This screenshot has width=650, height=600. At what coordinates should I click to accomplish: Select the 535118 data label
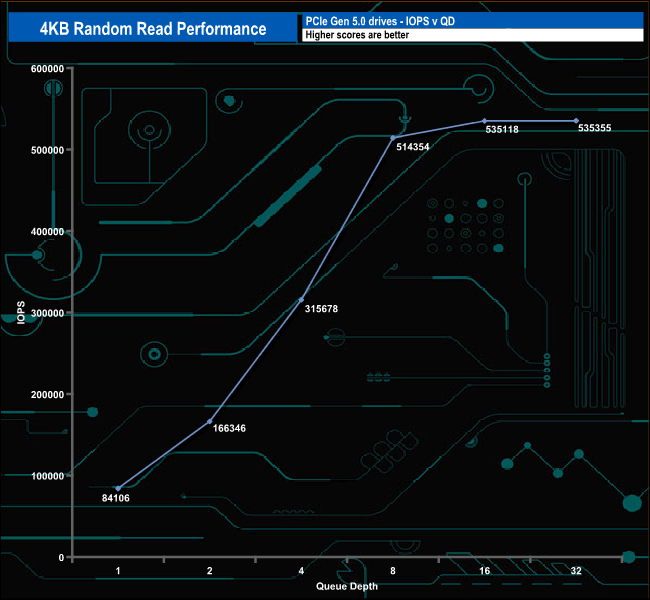502,129
